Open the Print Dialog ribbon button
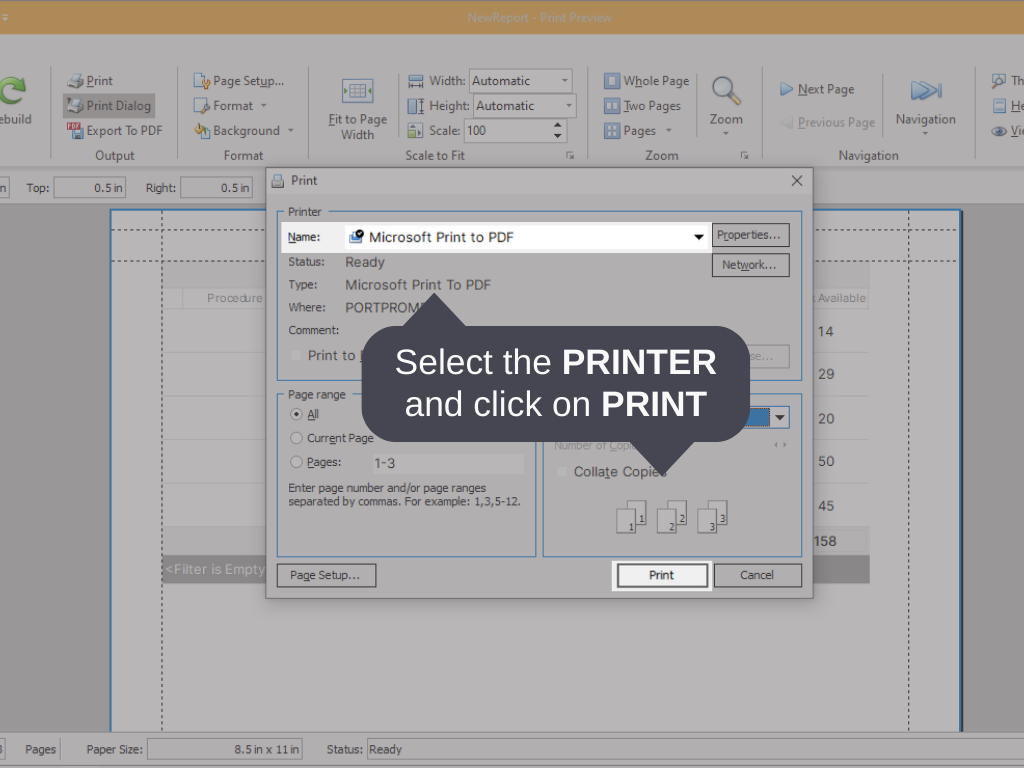 (x=109, y=106)
